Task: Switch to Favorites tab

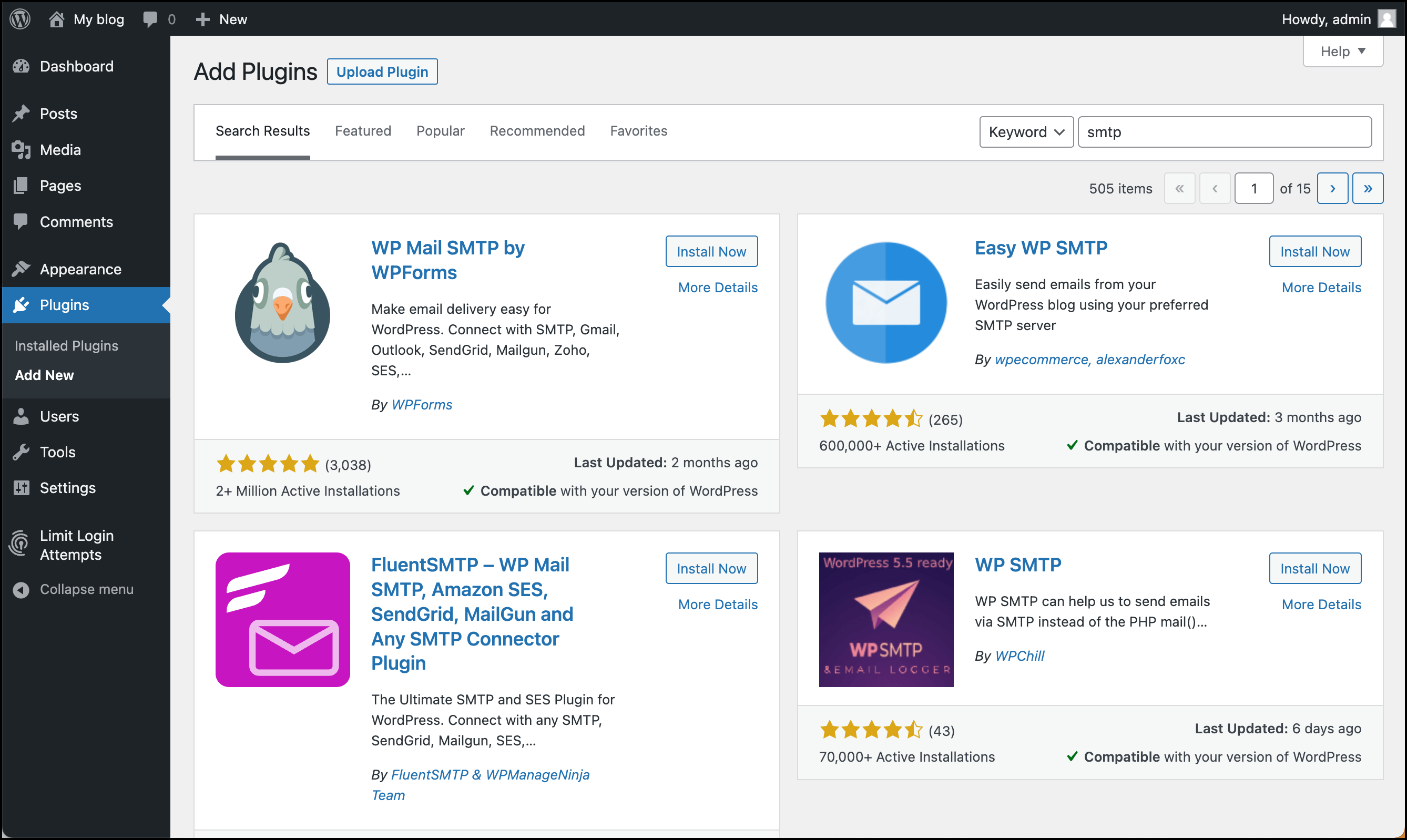Action: click(639, 131)
